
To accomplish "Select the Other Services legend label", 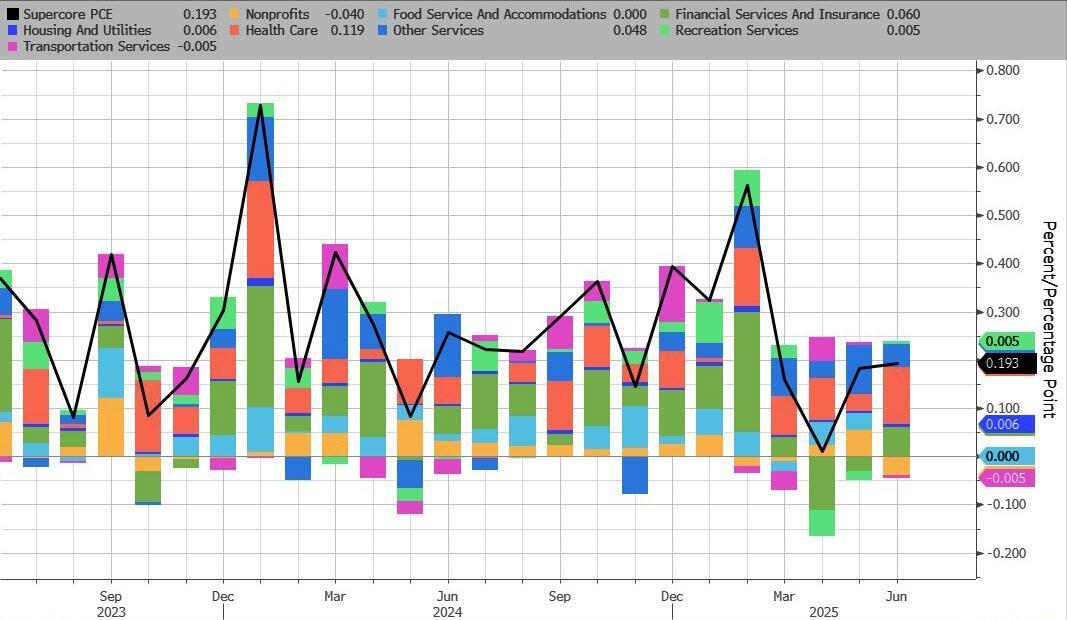I will pyautogui.click(x=438, y=31).
